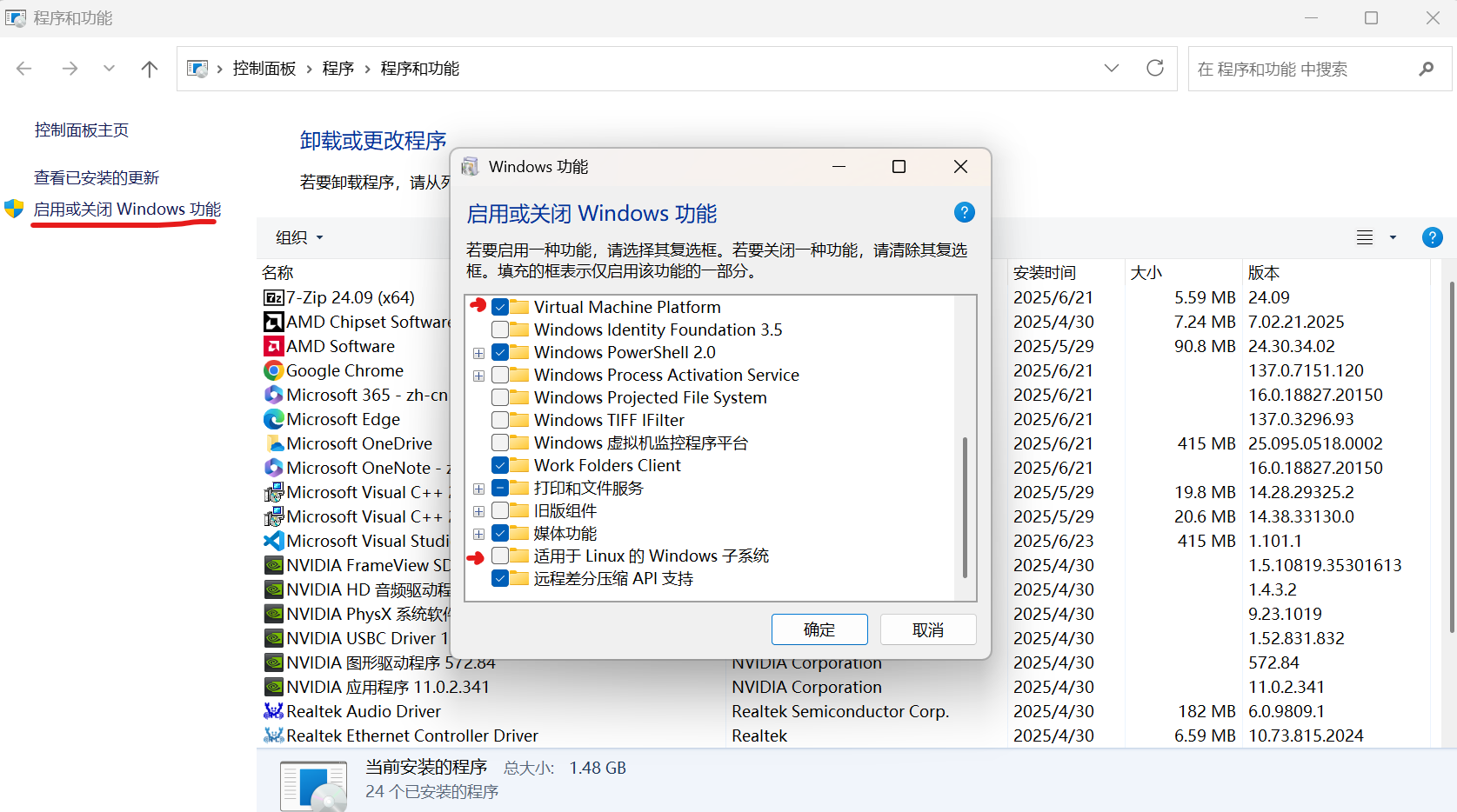Check Windows Process Activation Service checkbox
1457x812 pixels.
[x=500, y=375]
